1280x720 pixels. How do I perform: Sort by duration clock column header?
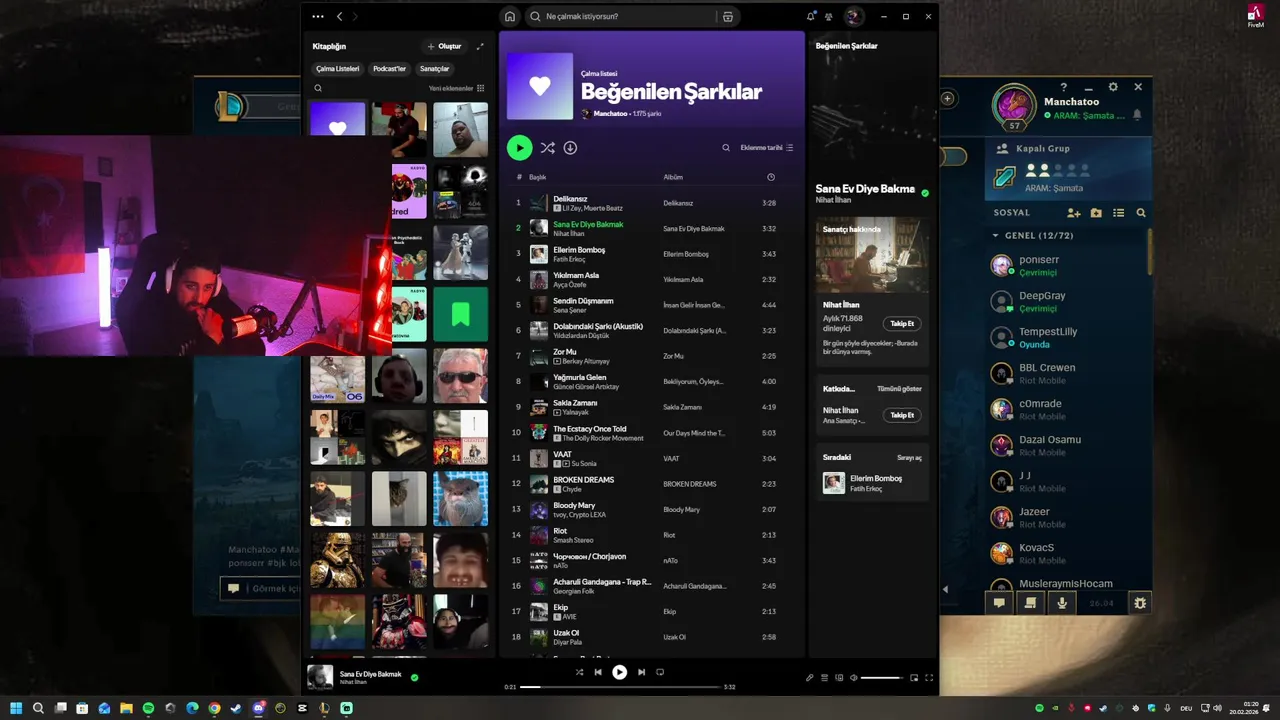[771, 177]
